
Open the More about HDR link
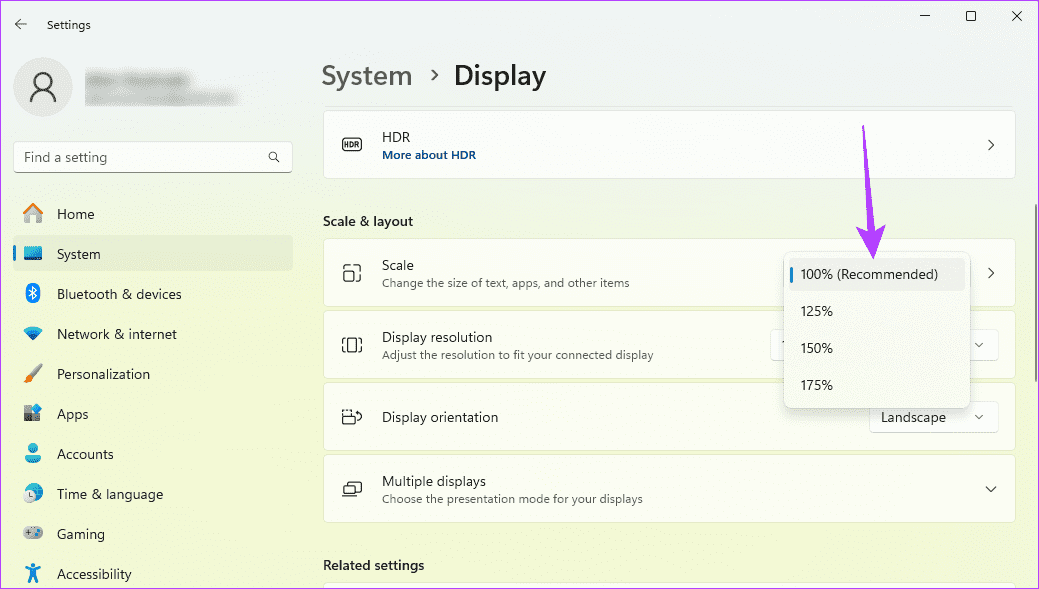click(428, 154)
